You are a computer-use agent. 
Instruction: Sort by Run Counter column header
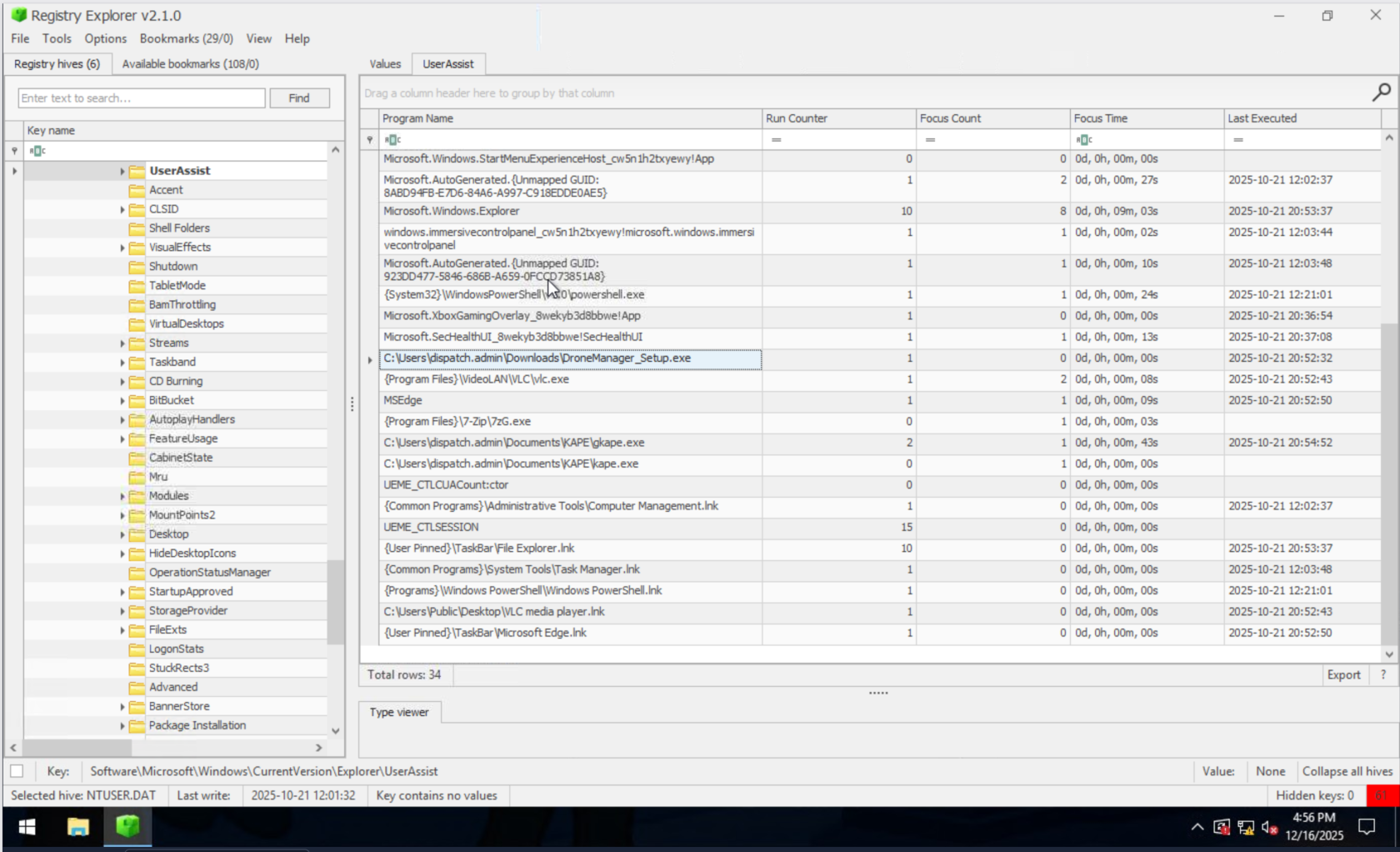[838, 118]
